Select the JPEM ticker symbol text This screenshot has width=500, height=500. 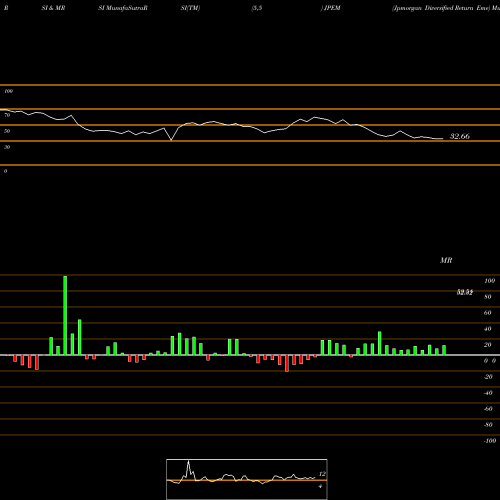[x=332, y=8]
